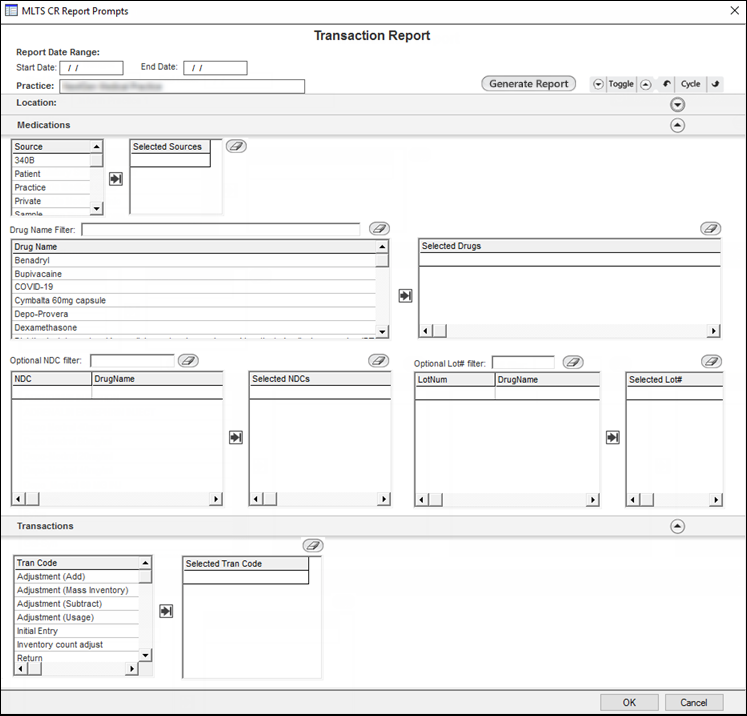Select Bupivacaine in Drug Name list
The height and width of the screenshot is (716, 747).
(194, 274)
